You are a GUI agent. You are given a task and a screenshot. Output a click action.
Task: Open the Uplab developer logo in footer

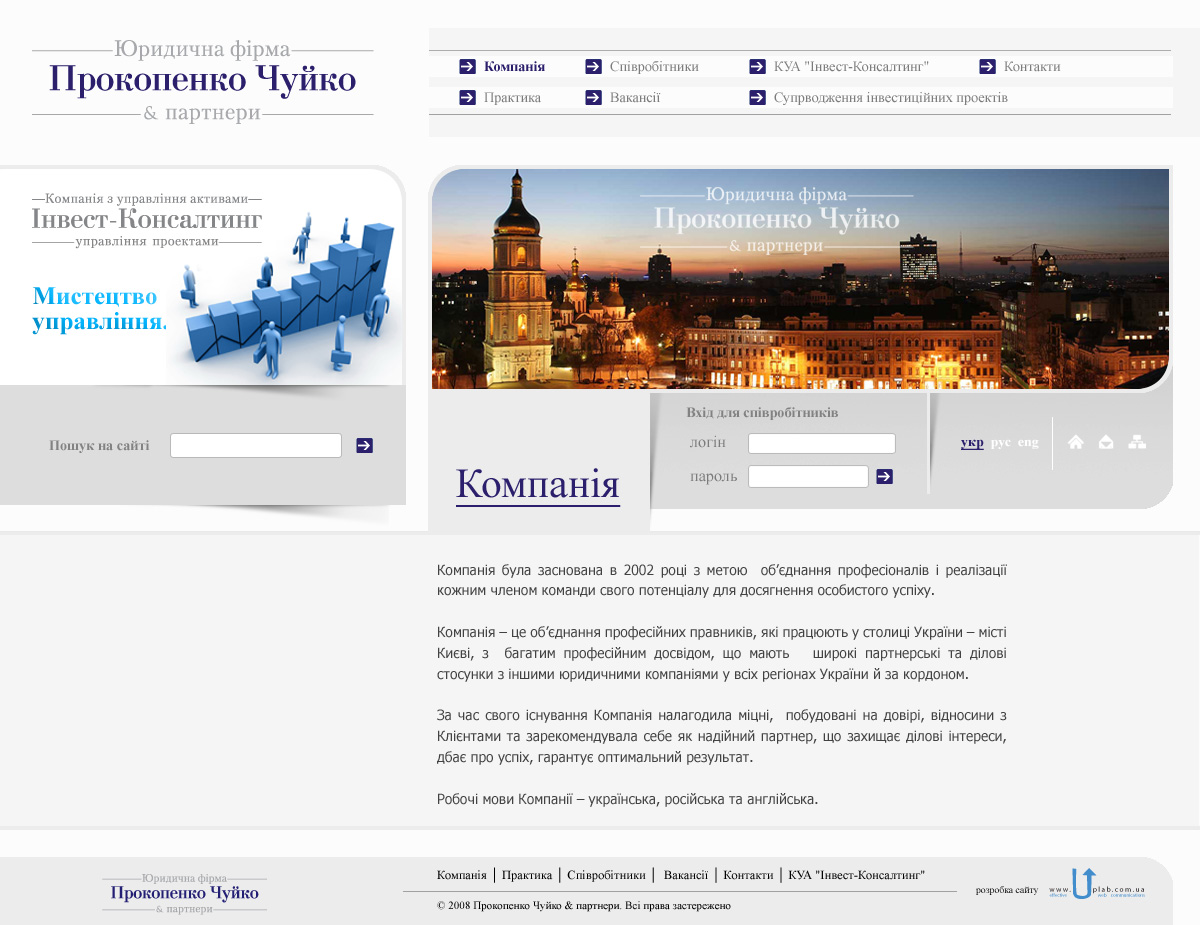[x=1097, y=884]
